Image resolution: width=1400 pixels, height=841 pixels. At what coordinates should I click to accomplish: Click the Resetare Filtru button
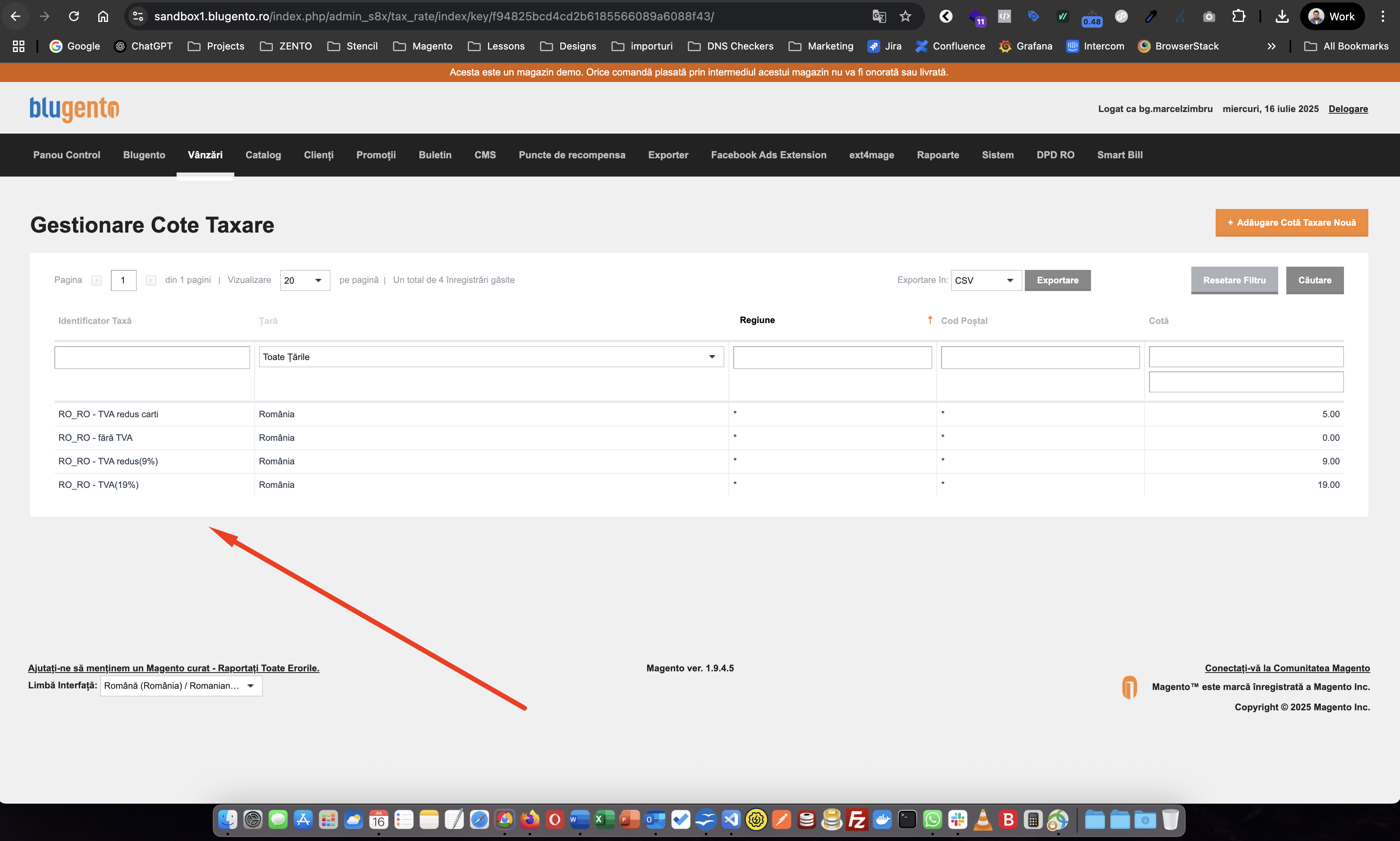pyautogui.click(x=1234, y=280)
